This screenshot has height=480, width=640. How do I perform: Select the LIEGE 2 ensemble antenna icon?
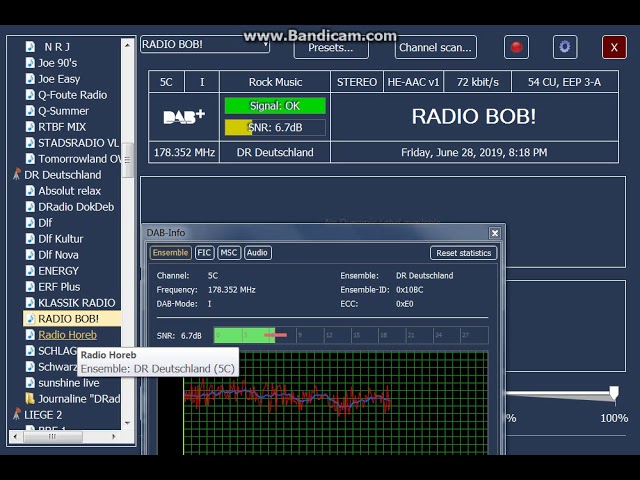click(17, 415)
